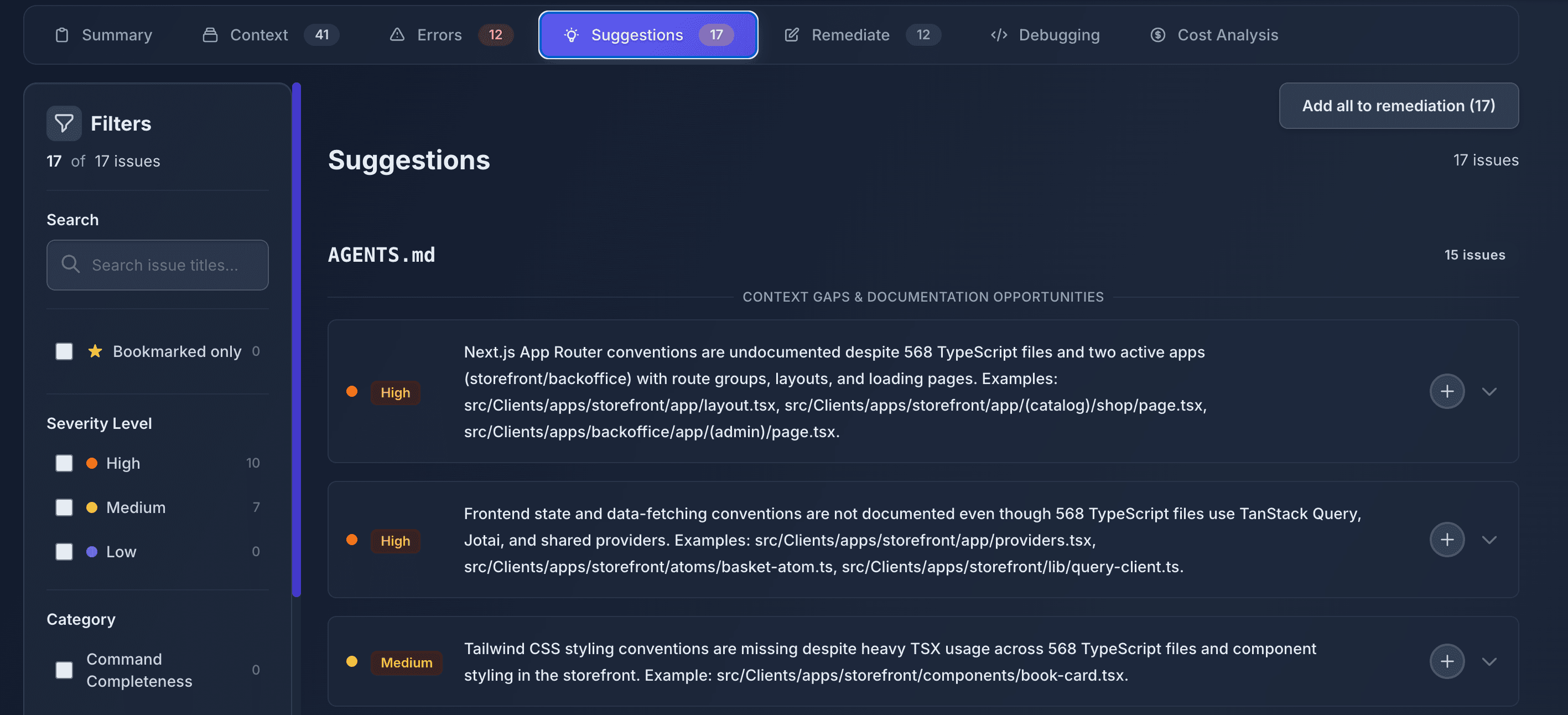Viewport: 1568px width, 715px height.
Task: Click the Remediate pencil icon
Action: click(791, 35)
